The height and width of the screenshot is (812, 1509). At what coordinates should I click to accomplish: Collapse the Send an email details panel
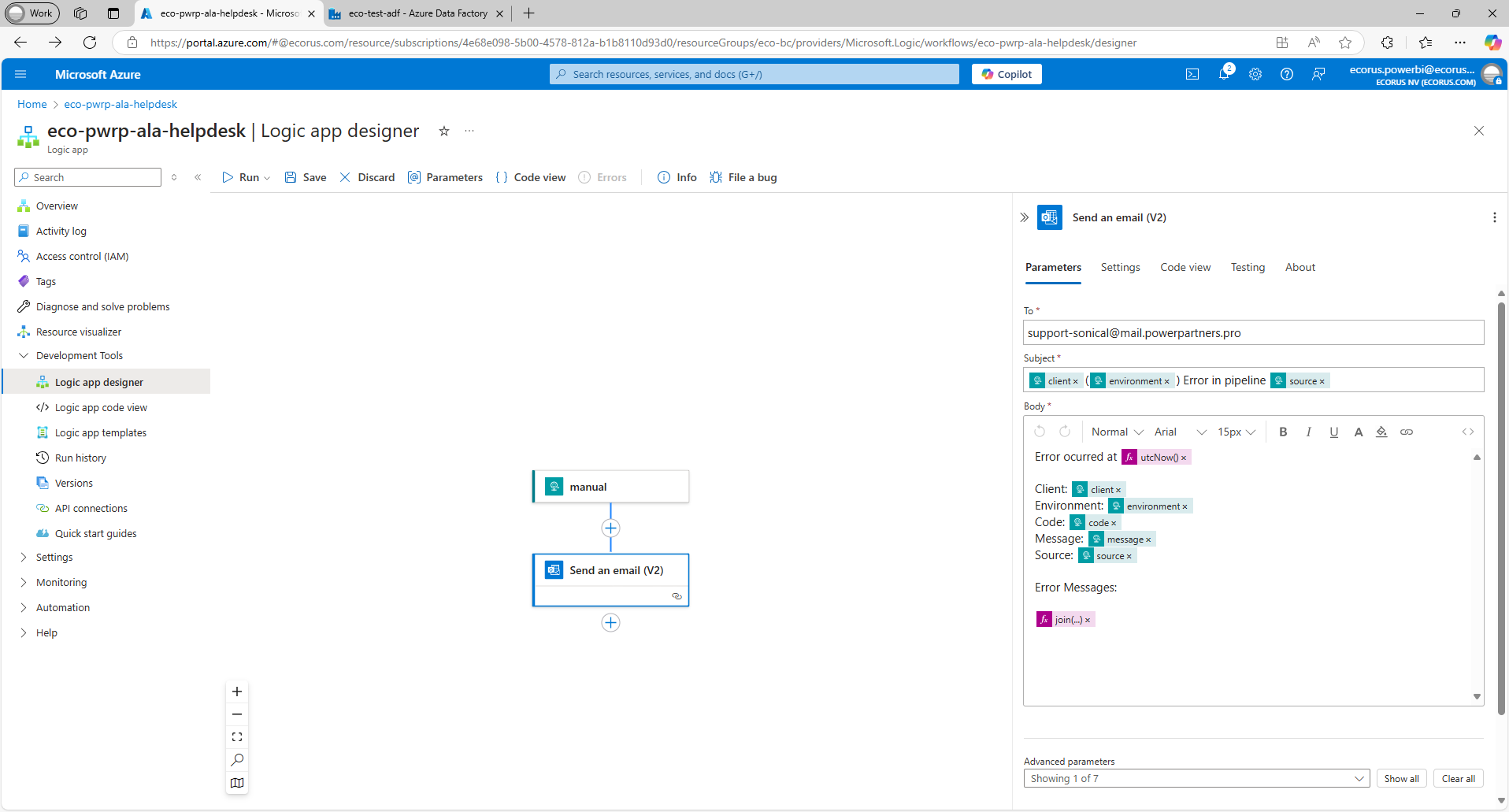[1024, 217]
